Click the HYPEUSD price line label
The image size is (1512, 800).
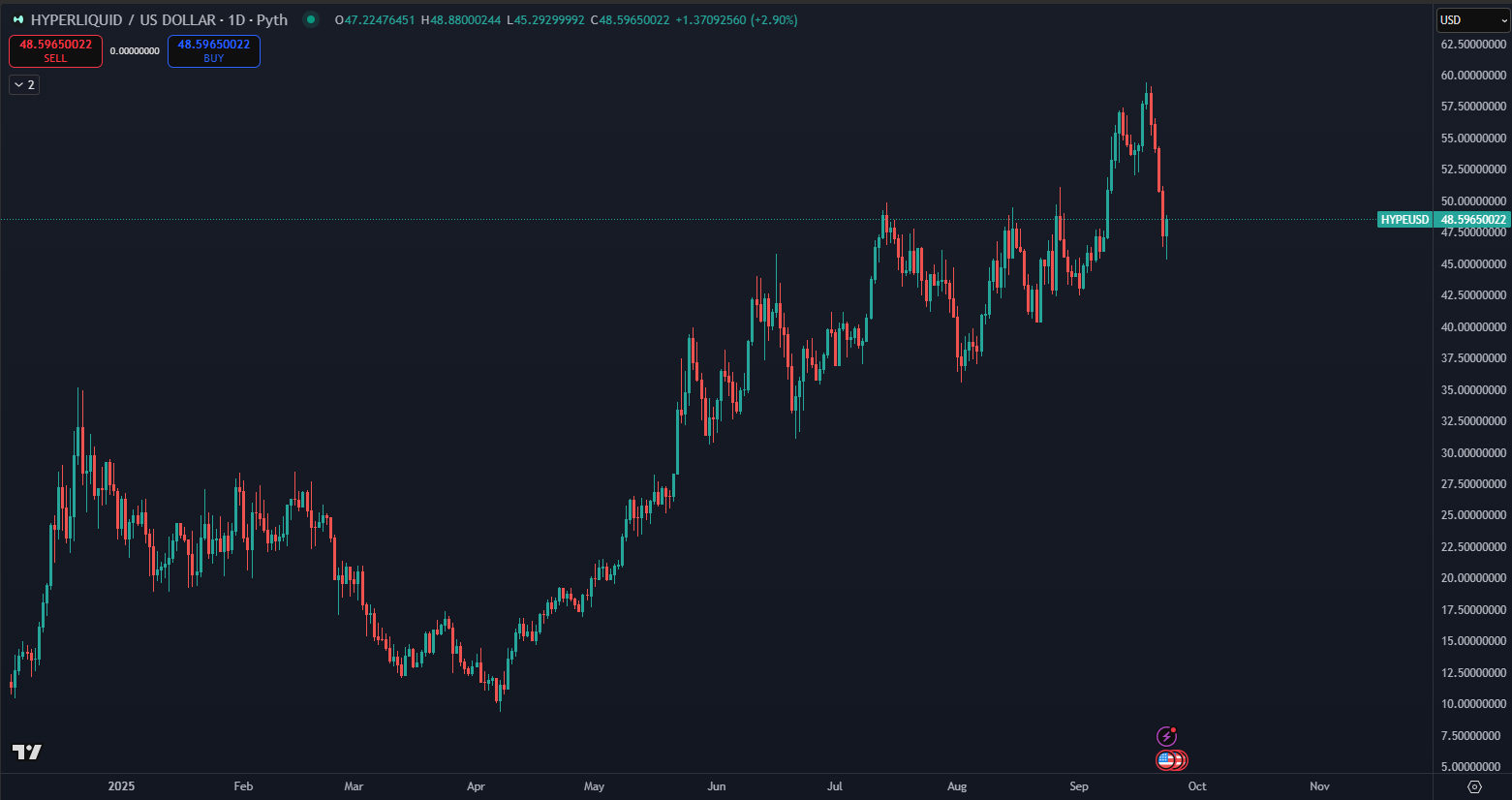pyautogui.click(x=1404, y=220)
